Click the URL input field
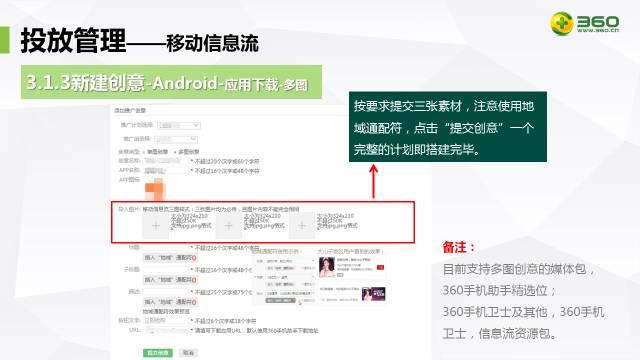Viewport: 640px width, 360px height. coord(166,330)
